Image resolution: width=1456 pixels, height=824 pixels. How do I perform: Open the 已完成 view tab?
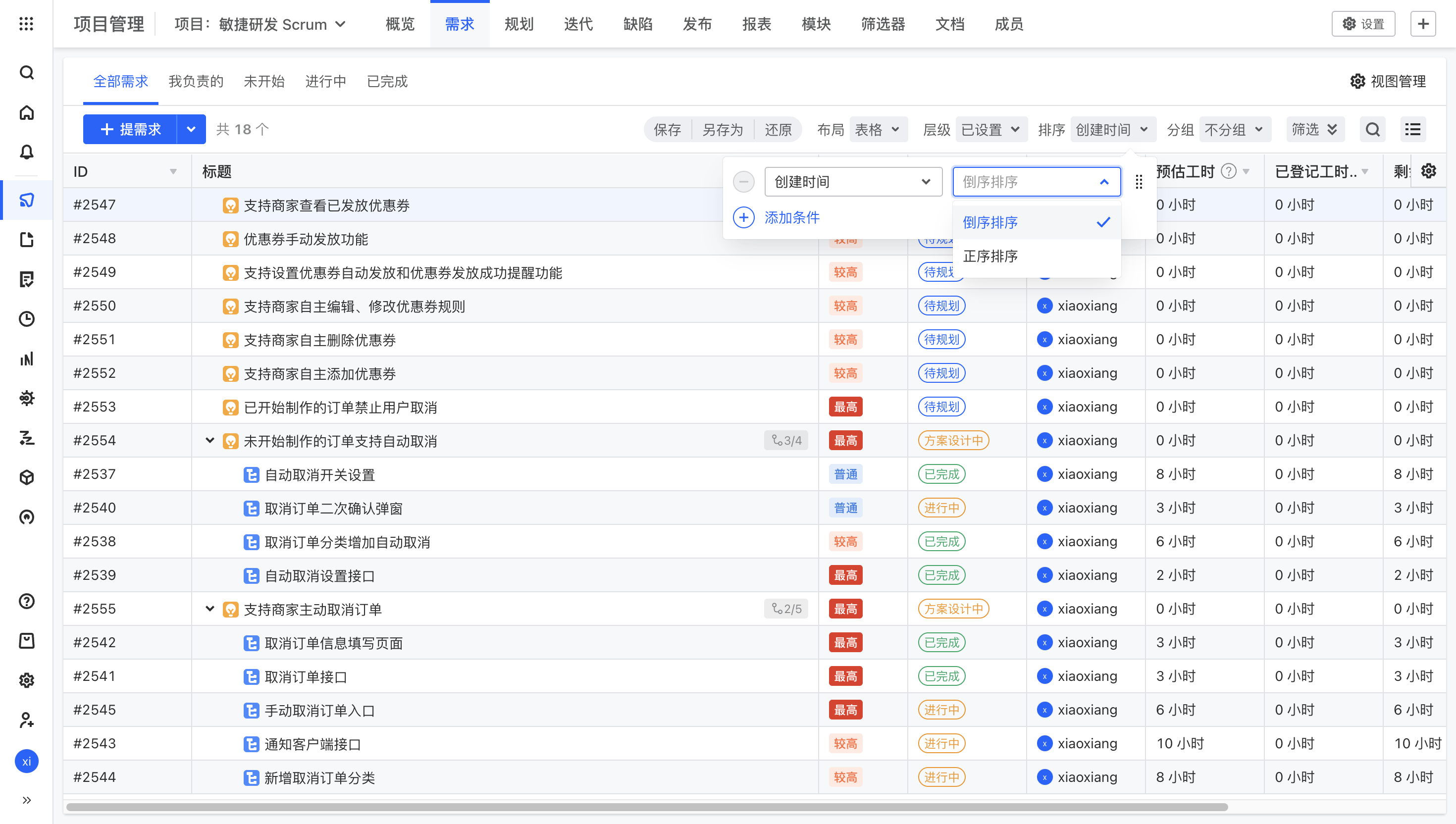[x=387, y=82]
